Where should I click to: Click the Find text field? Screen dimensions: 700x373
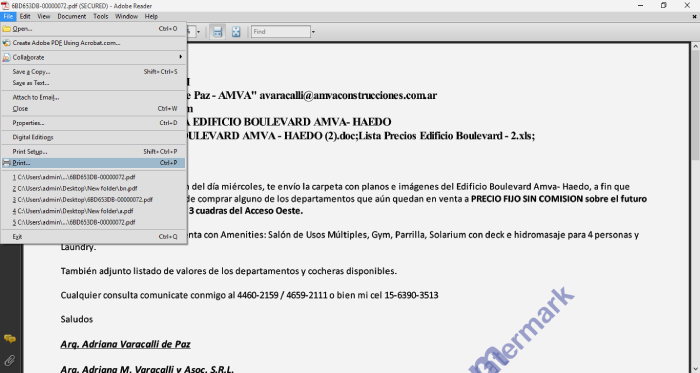click(x=280, y=32)
